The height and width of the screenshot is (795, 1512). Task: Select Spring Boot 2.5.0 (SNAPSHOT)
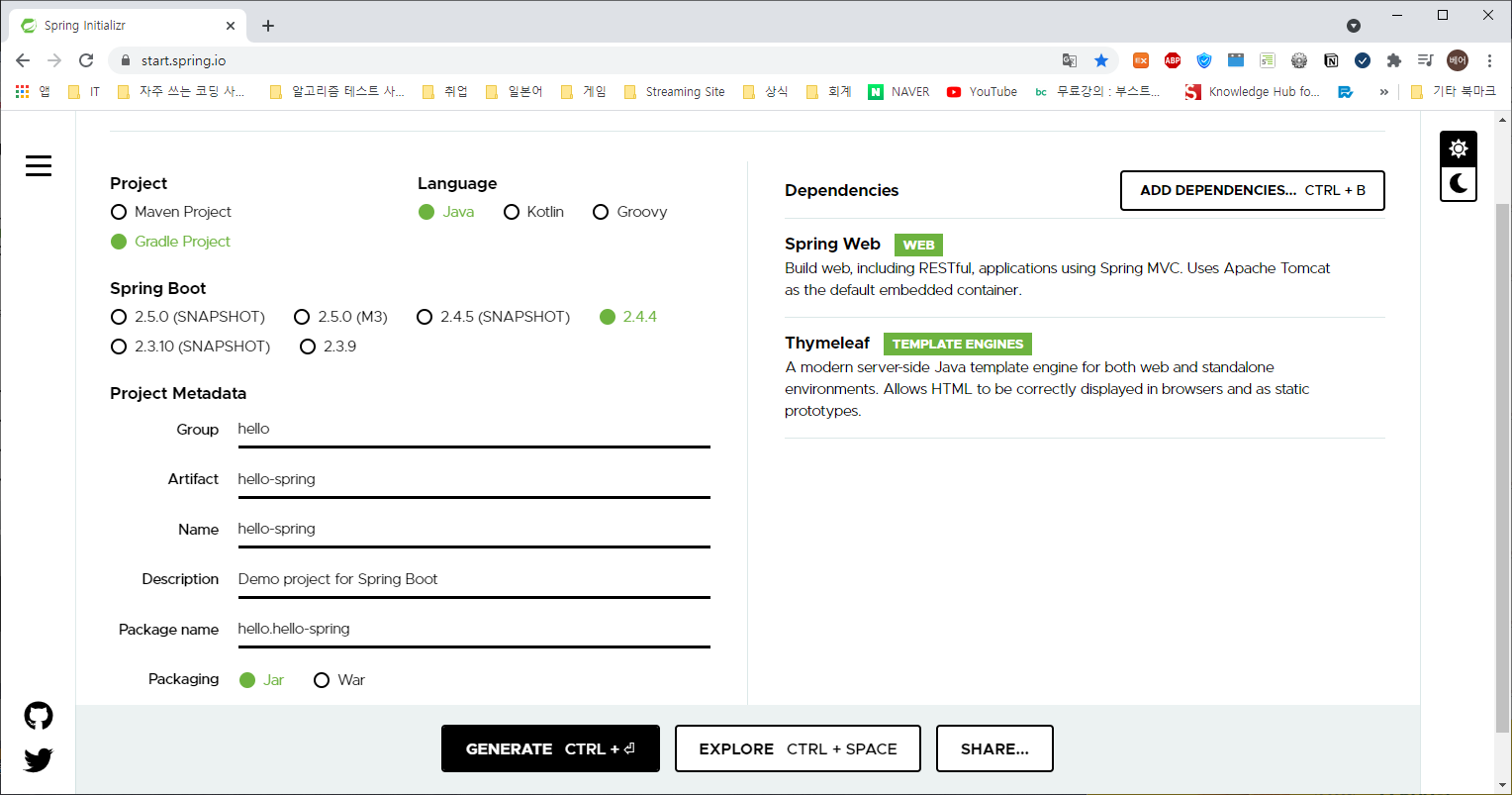click(188, 317)
